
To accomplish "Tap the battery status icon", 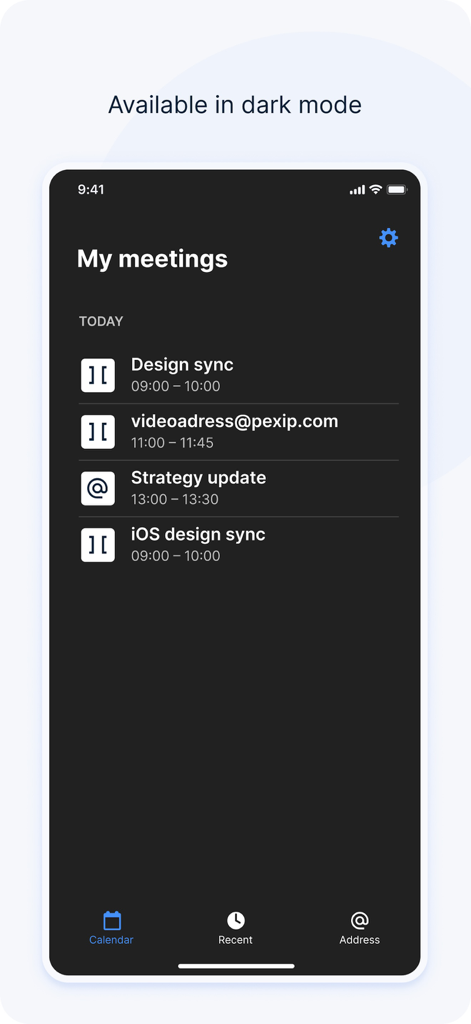I will pos(397,189).
